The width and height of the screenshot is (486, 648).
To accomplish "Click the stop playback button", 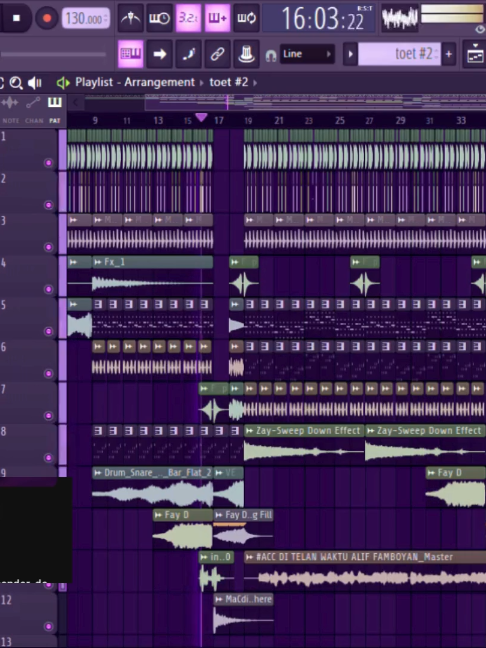I will click(16, 18).
